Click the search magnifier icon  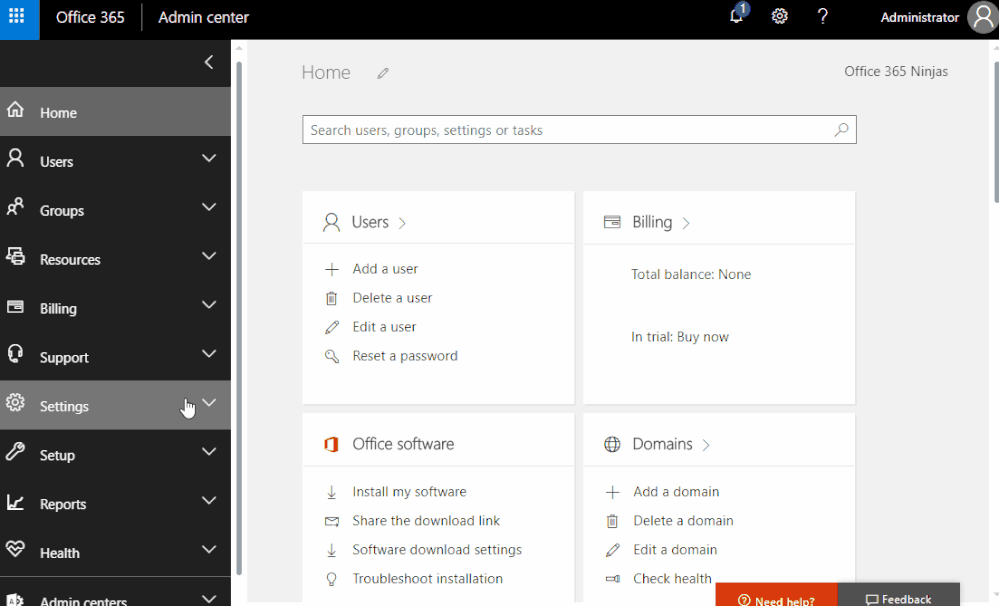click(x=841, y=130)
